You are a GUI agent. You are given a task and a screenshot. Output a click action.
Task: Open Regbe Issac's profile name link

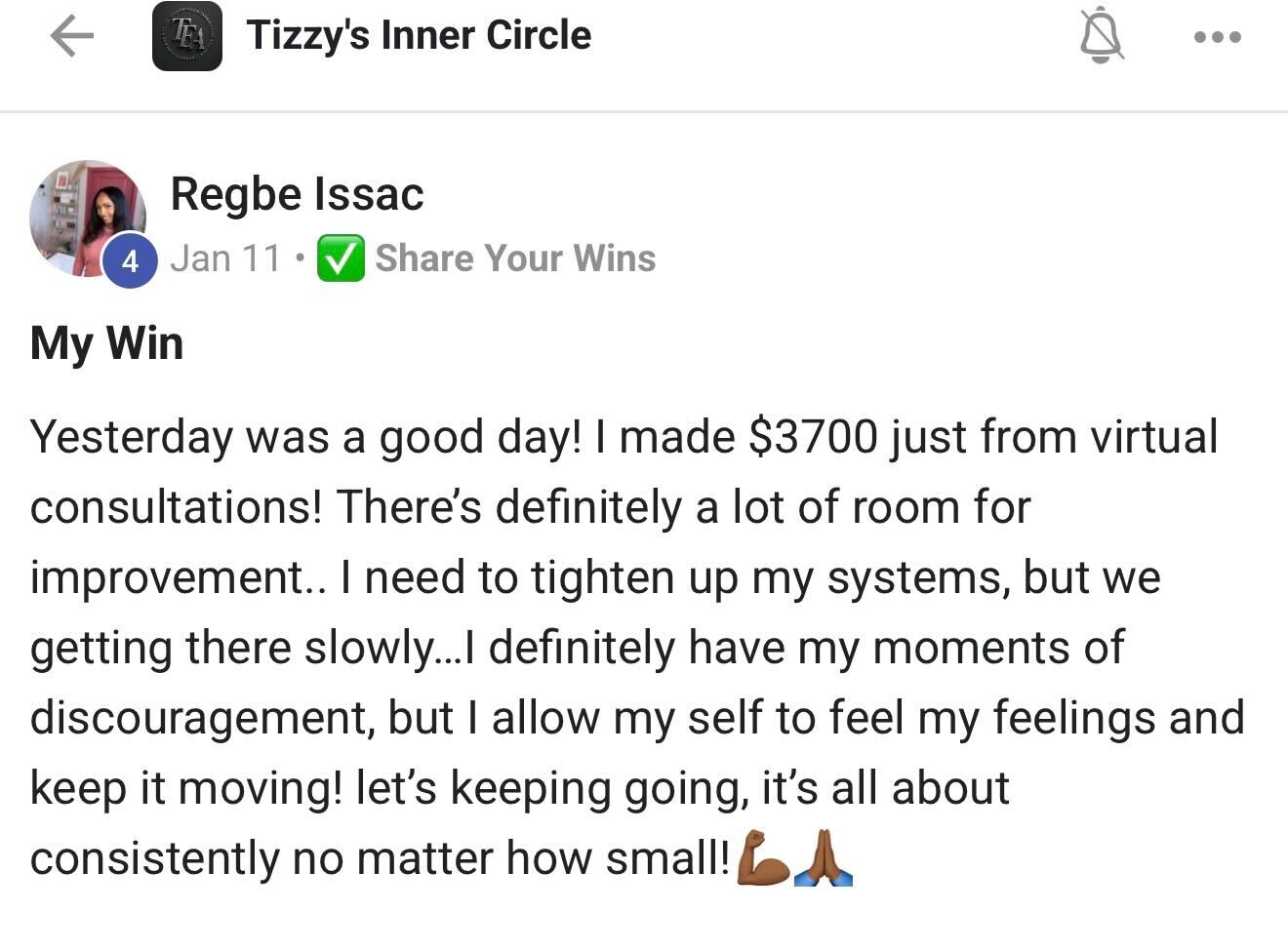(297, 194)
